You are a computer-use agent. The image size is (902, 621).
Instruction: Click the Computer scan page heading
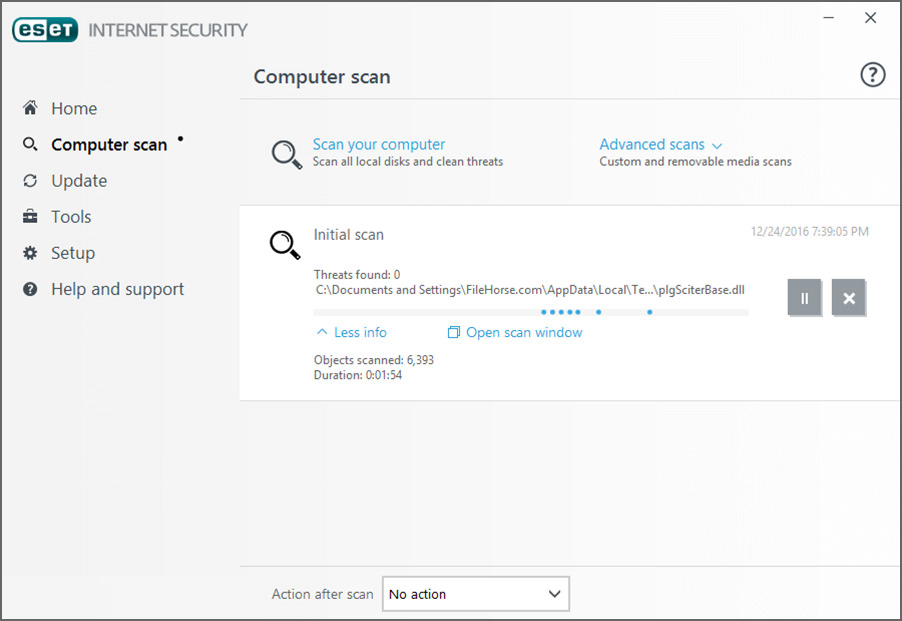[x=322, y=76]
